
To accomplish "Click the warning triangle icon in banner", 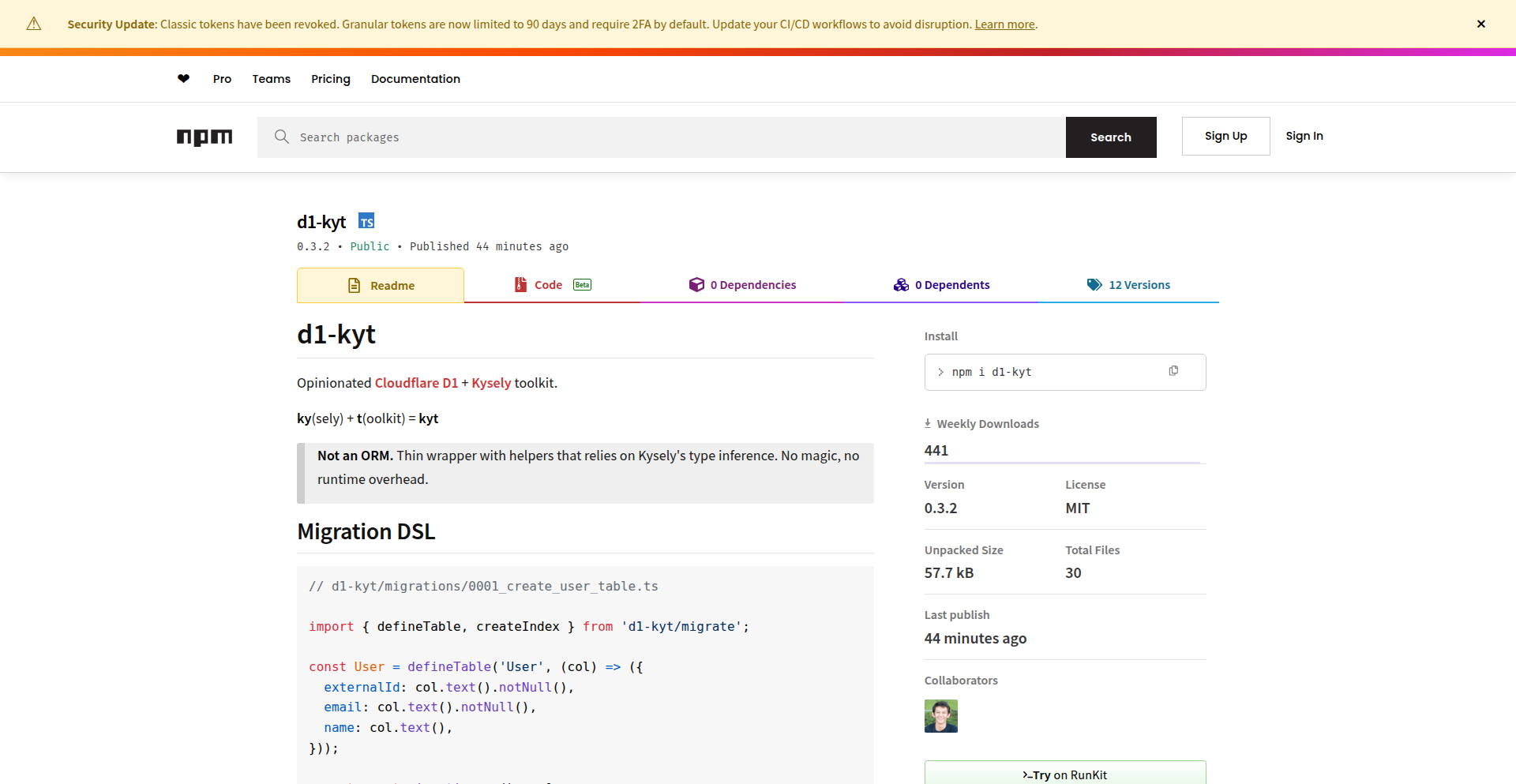I will (x=34, y=24).
